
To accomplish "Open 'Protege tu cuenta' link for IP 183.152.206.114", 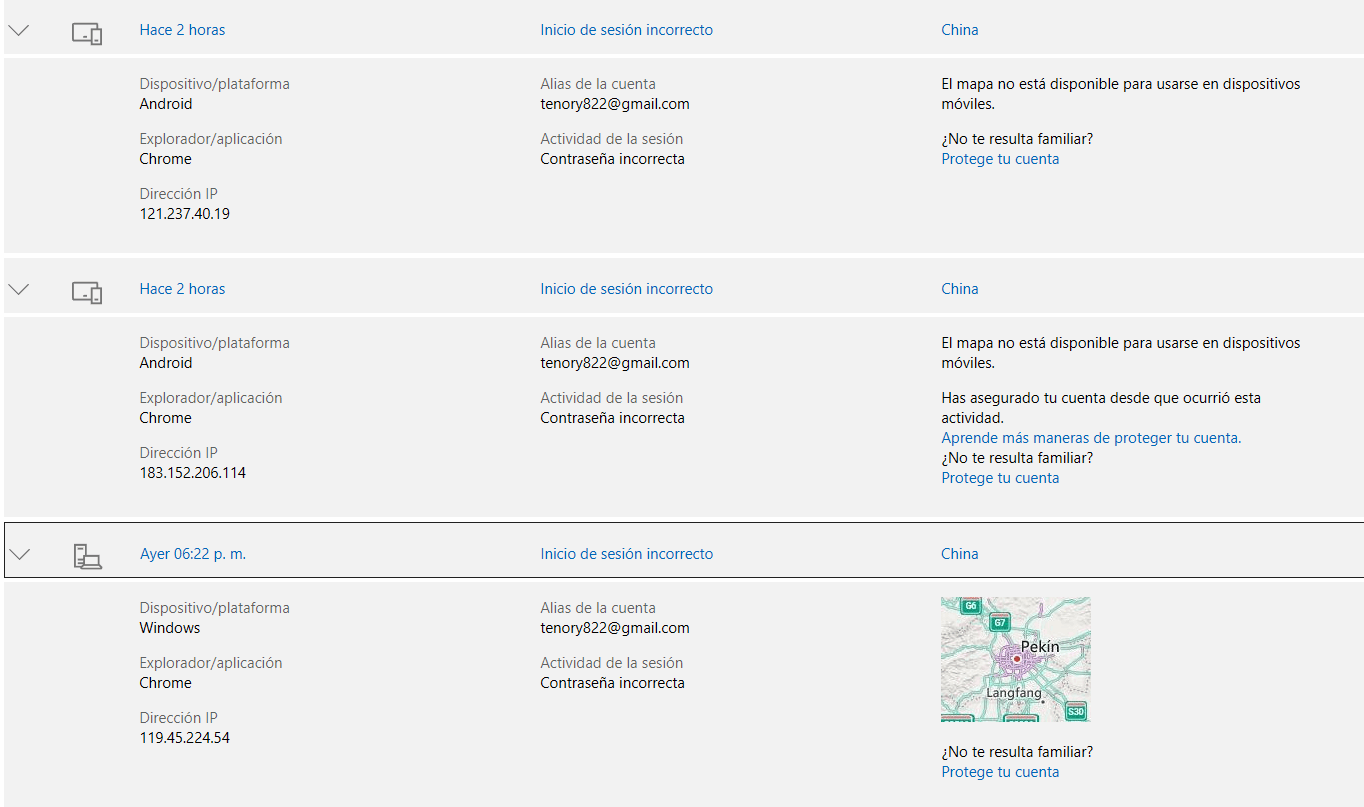I will click(x=1000, y=478).
